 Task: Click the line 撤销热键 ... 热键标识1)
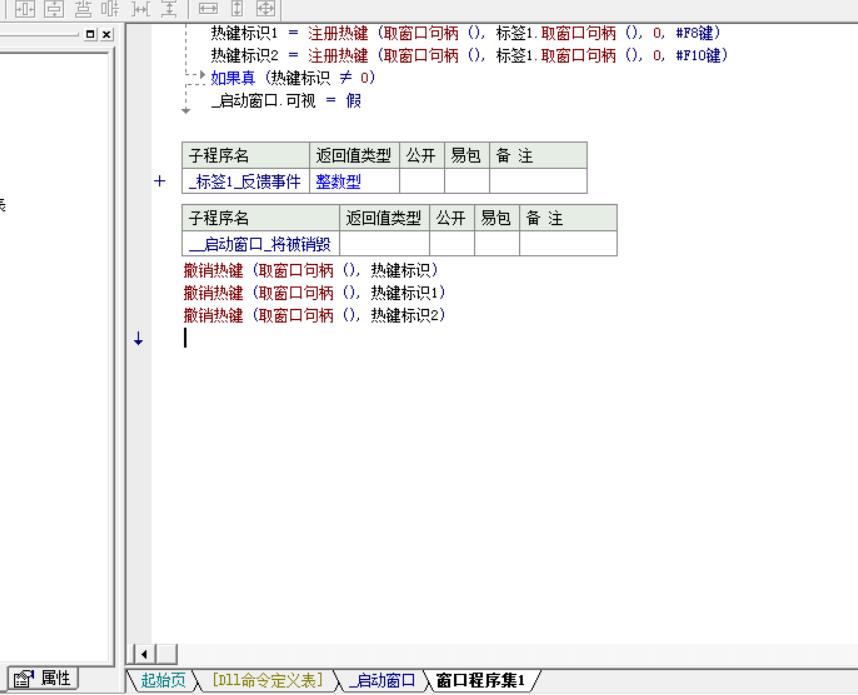click(315, 293)
